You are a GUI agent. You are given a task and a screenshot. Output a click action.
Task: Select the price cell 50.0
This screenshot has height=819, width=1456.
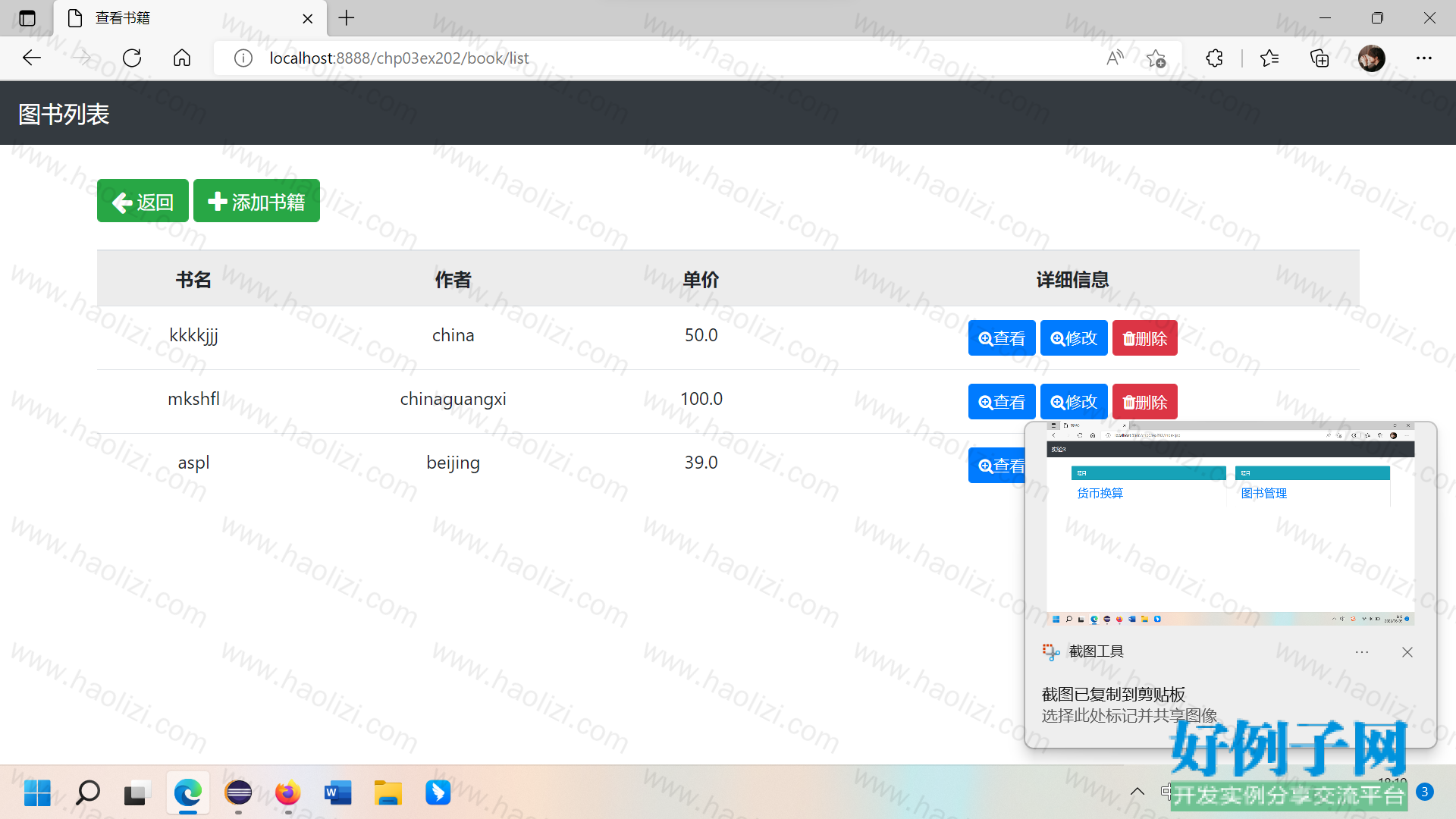click(701, 335)
